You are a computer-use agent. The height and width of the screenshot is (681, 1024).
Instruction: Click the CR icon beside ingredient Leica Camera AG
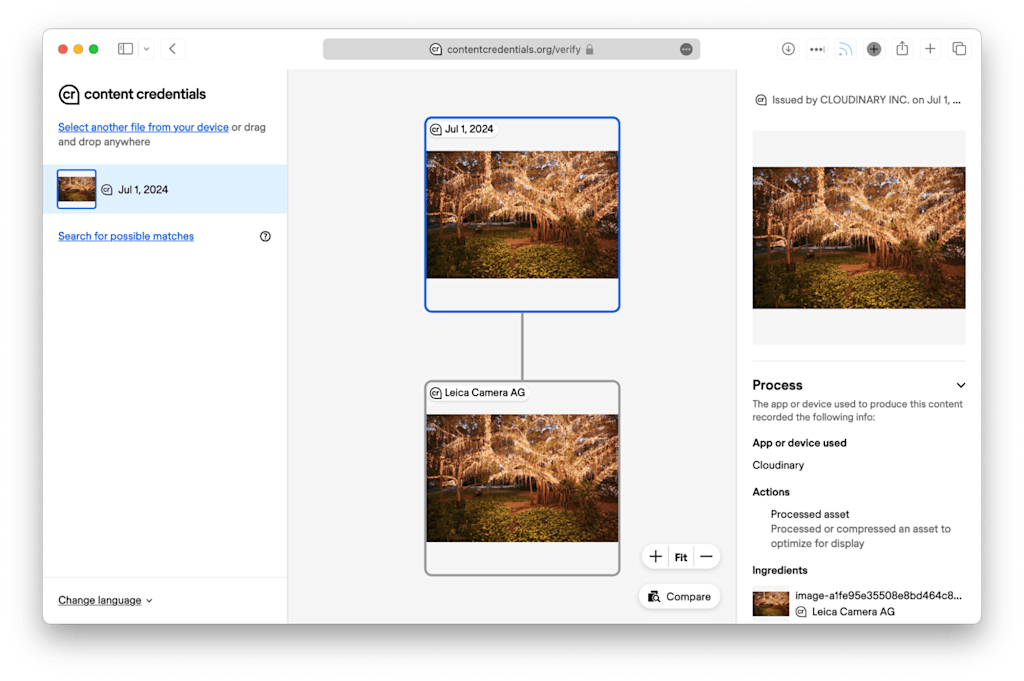coord(801,612)
